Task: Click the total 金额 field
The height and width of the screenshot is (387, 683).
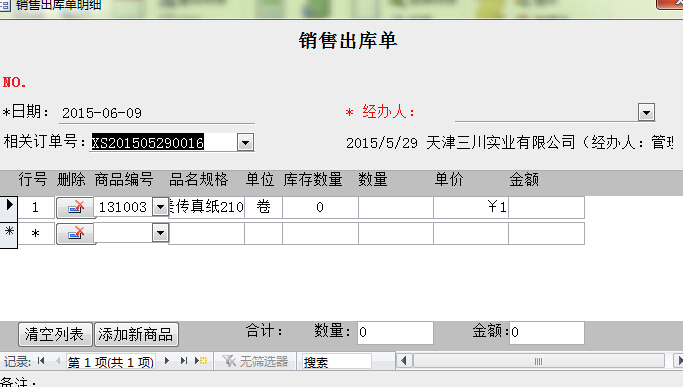Action: click(547, 333)
